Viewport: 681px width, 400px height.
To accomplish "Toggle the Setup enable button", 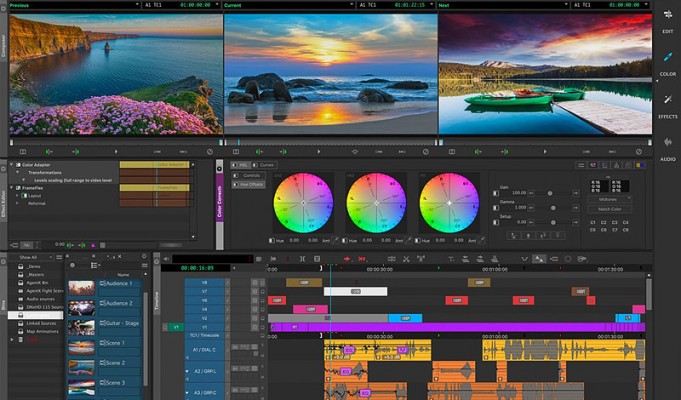I will point(496,222).
